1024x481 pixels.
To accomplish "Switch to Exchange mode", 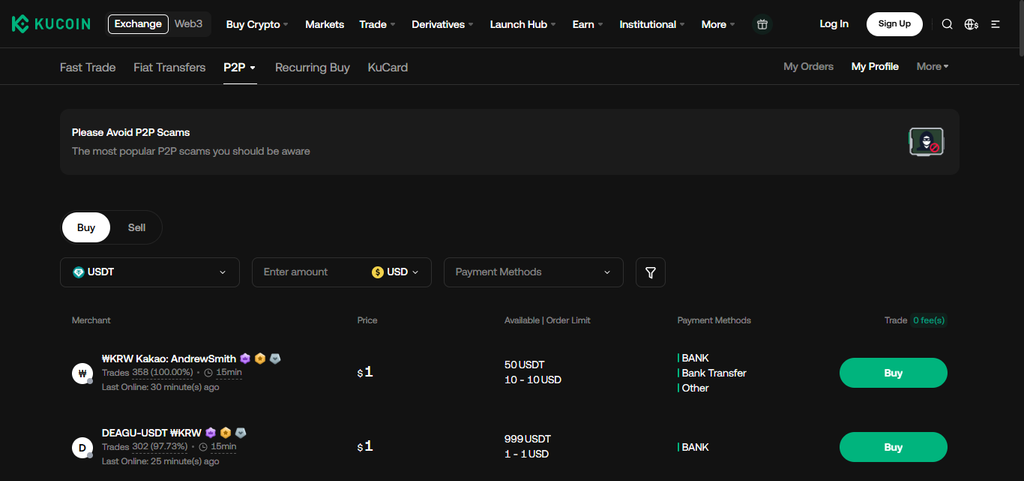I will point(138,24).
